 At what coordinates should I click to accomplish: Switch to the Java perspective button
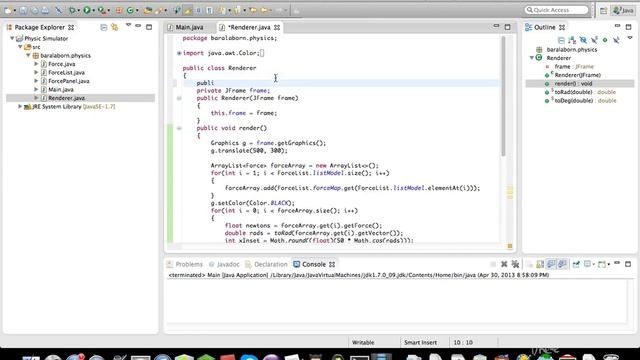(623, 11)
